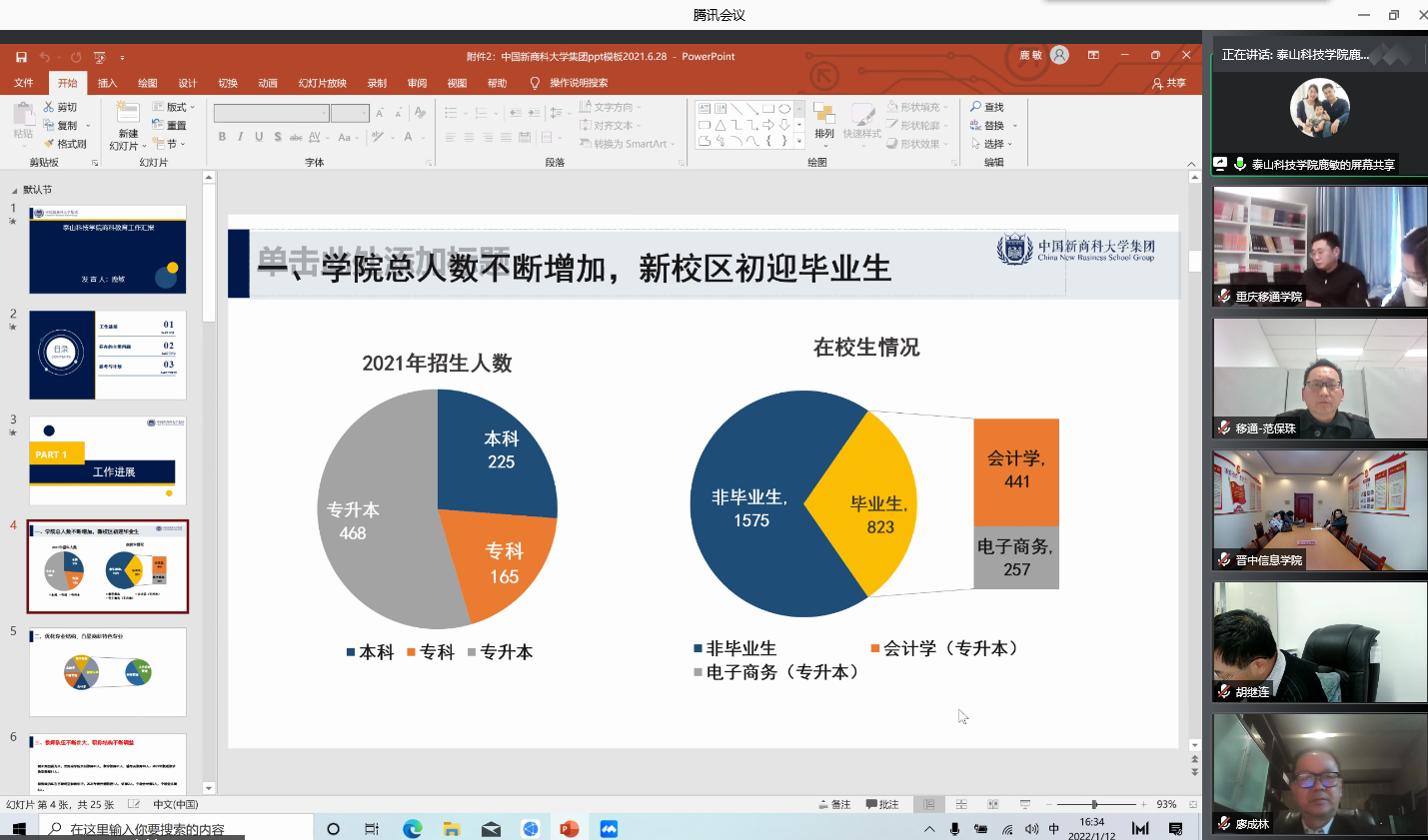Click the Share (共享) button
Viewport: 1428px width, 840px height.
coord(1169,83)
